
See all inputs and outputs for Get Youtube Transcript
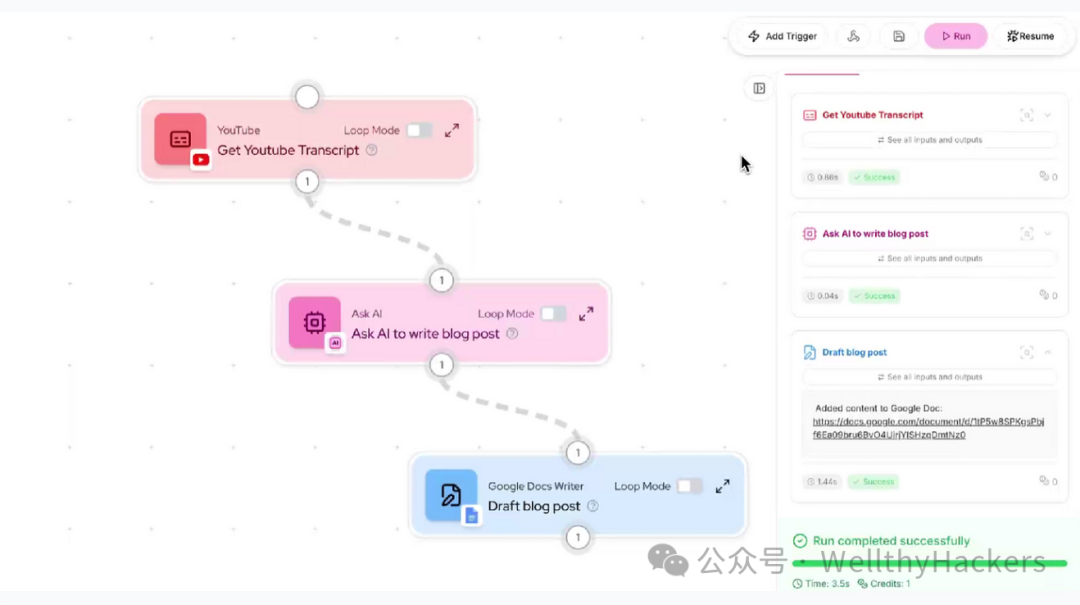[930, 140]
